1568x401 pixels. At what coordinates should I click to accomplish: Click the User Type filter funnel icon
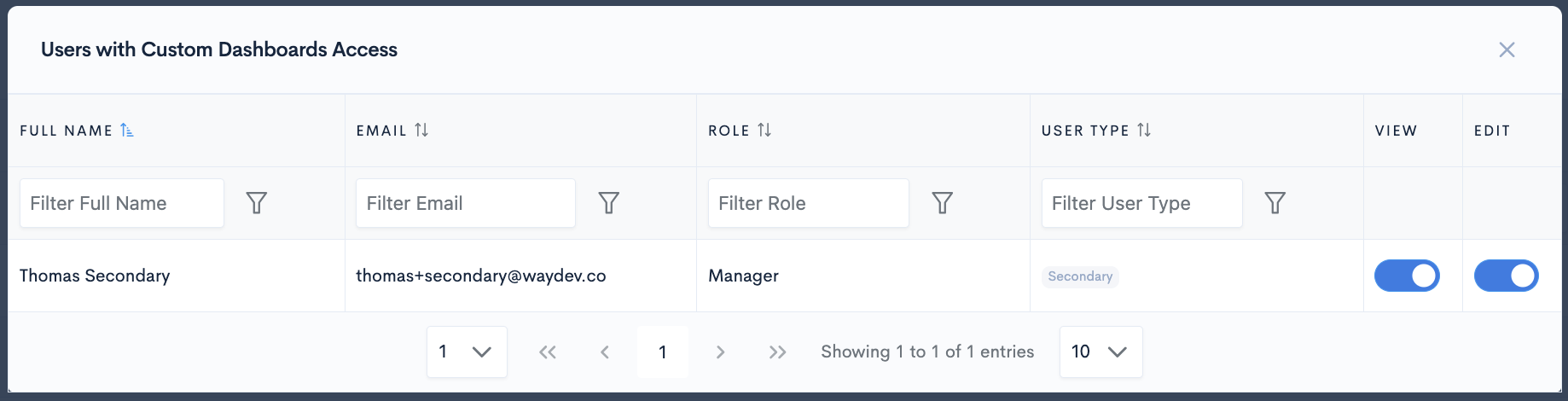(x=1275, y=203)
